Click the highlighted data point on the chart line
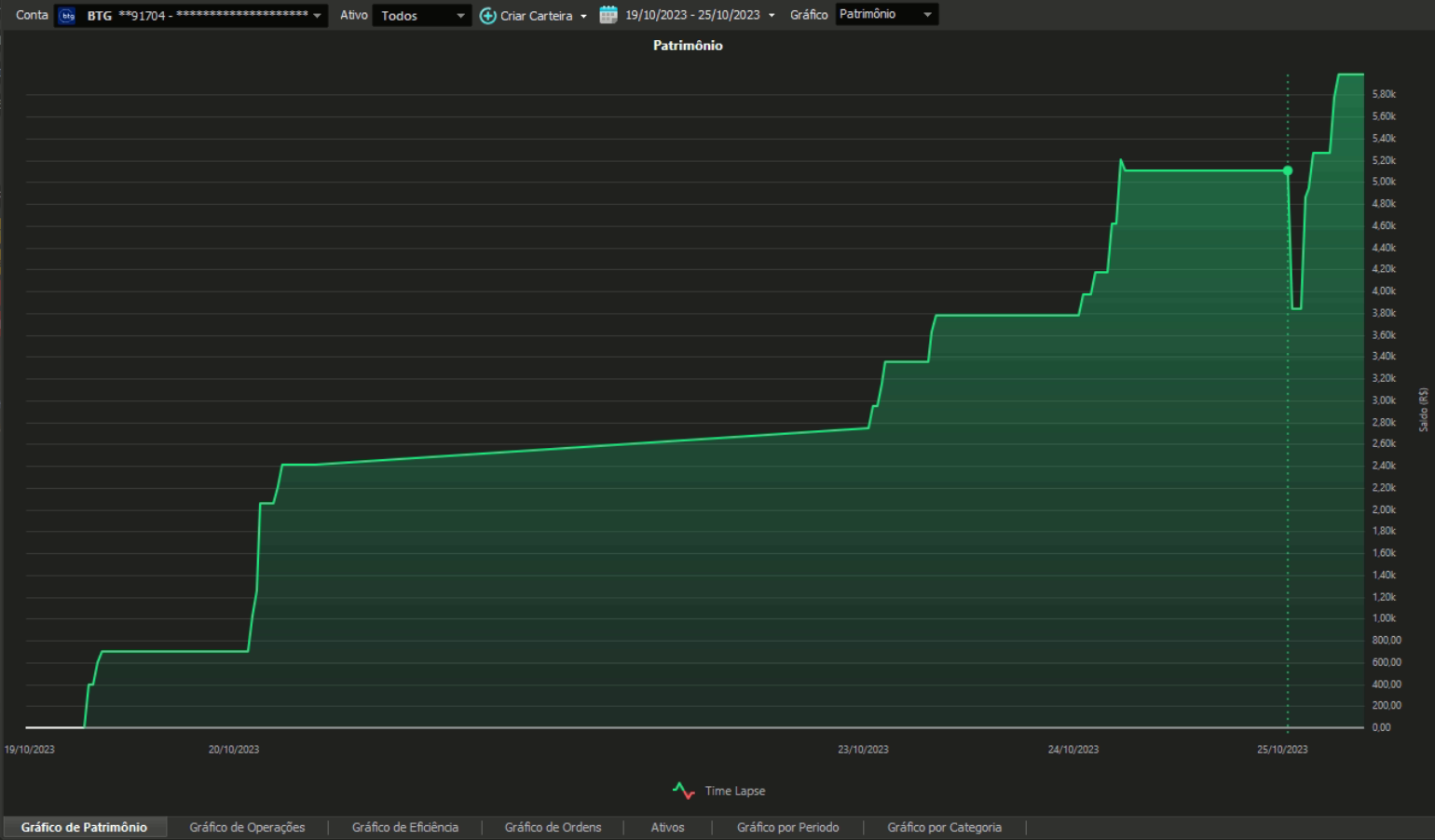The image size is (1435, 840). click(x=1288, y=170)
